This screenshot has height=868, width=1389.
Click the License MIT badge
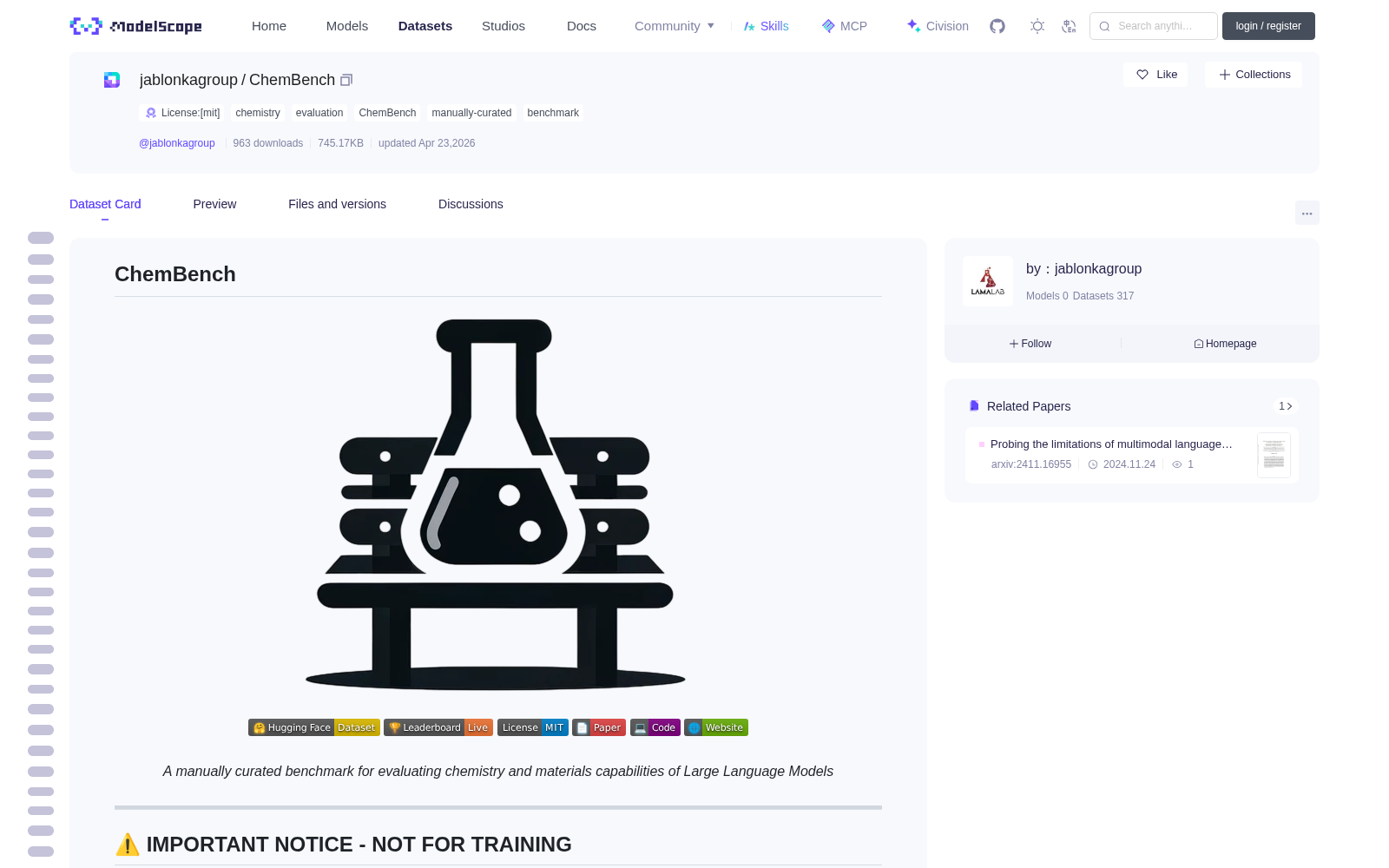pos(533,727)
